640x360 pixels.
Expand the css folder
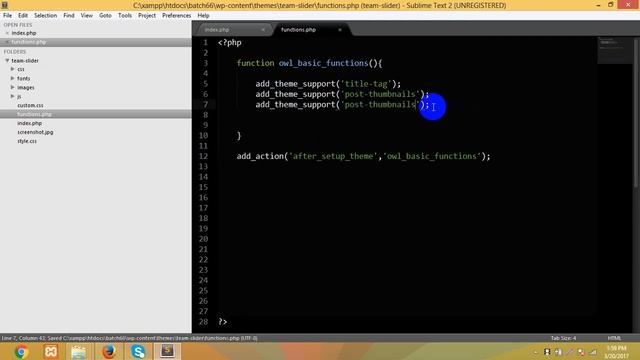click(x=13, y=69)
